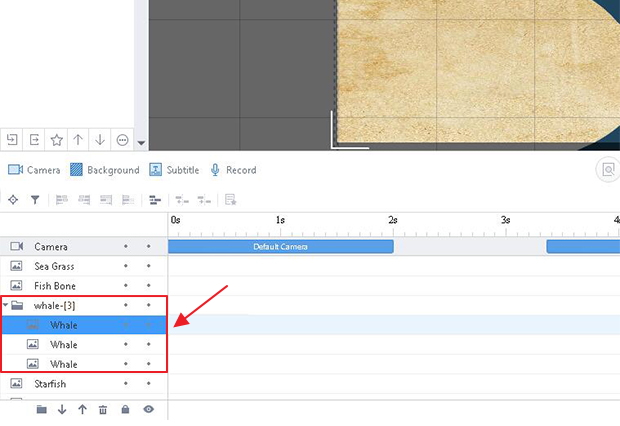Collapse the whale-[3] group triangle

[6, 305]
